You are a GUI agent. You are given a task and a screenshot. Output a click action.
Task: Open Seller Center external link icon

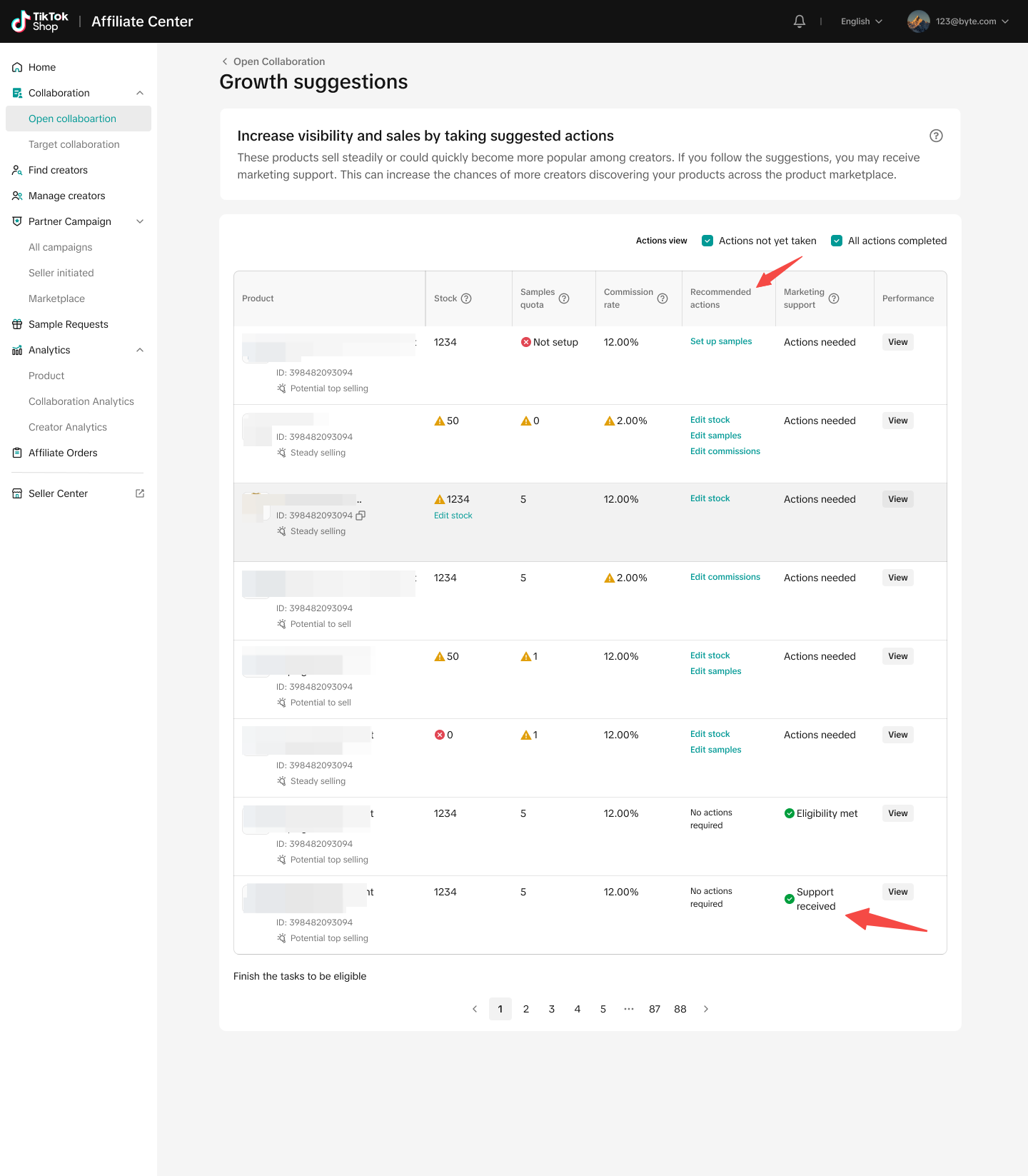point(140,493)
